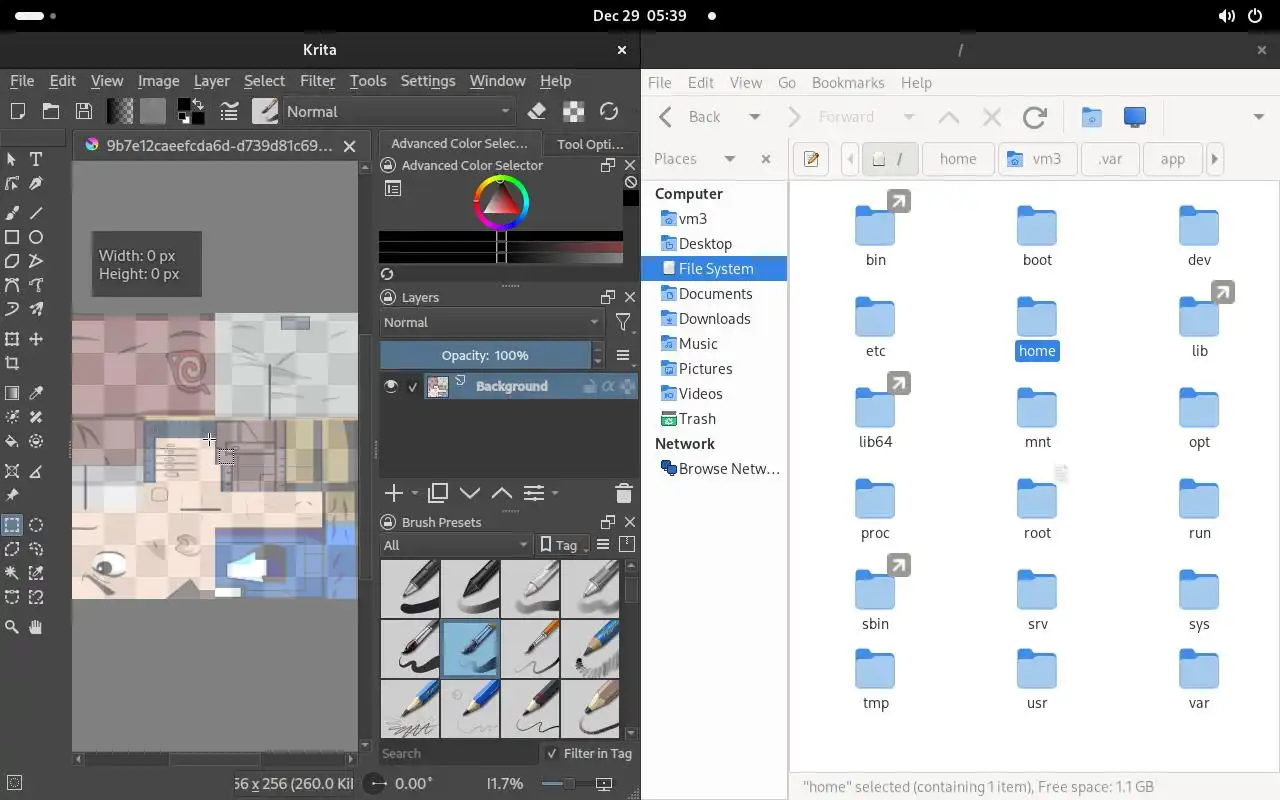This screenshot has width=1280, height=800.
Task: Open Krita Layer menu
Action: pos(211,81)
